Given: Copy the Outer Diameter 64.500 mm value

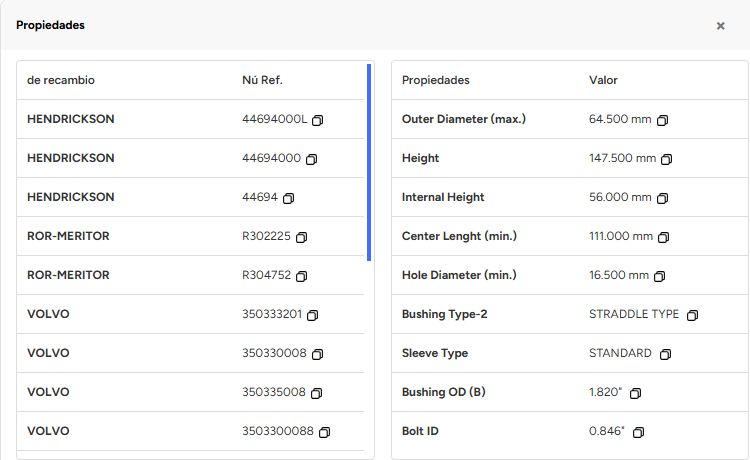Looking at the screenshot, I should (x=662, y=120).
